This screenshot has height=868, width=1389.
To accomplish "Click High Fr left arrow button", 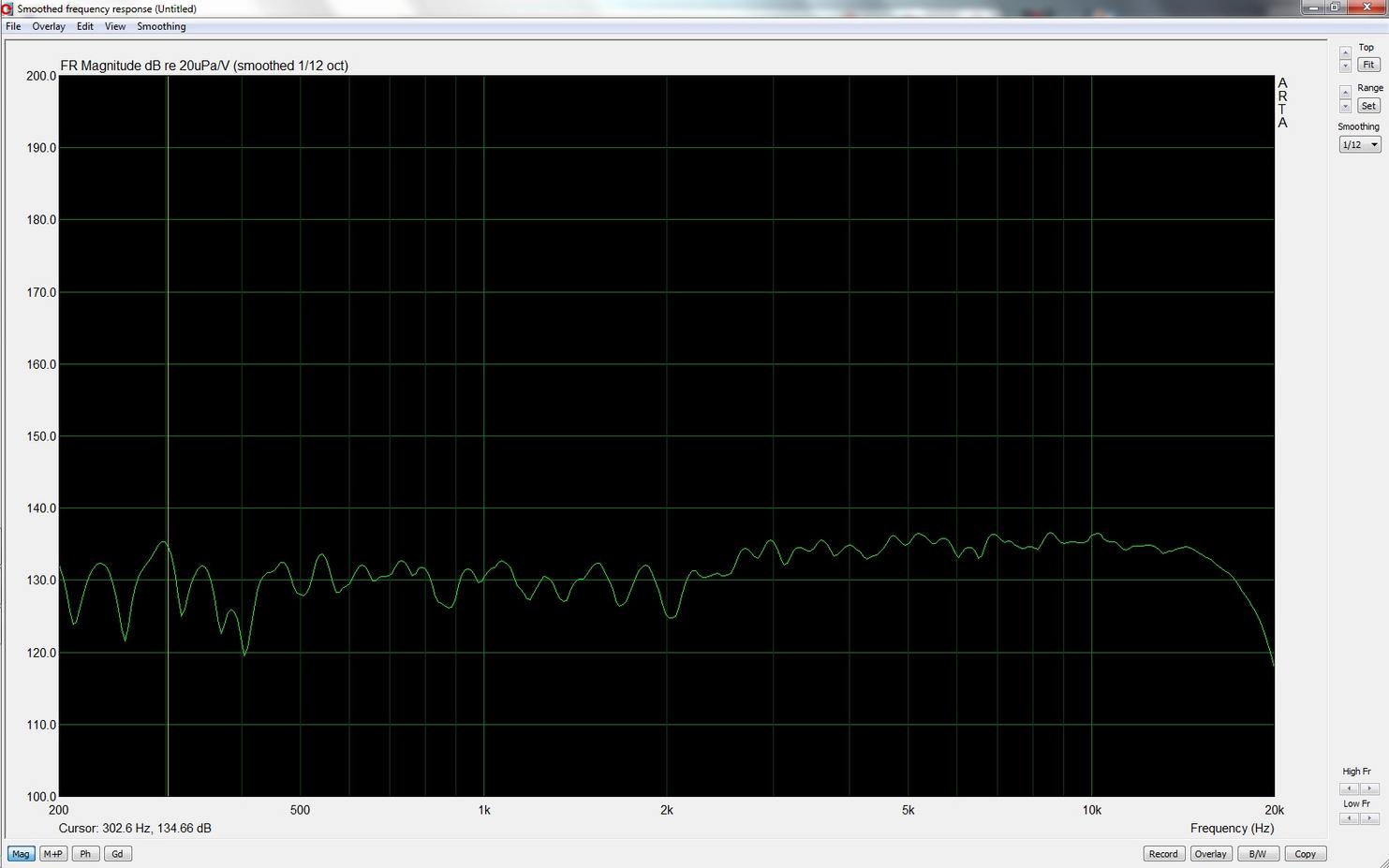I will (x=1349, y=788).
